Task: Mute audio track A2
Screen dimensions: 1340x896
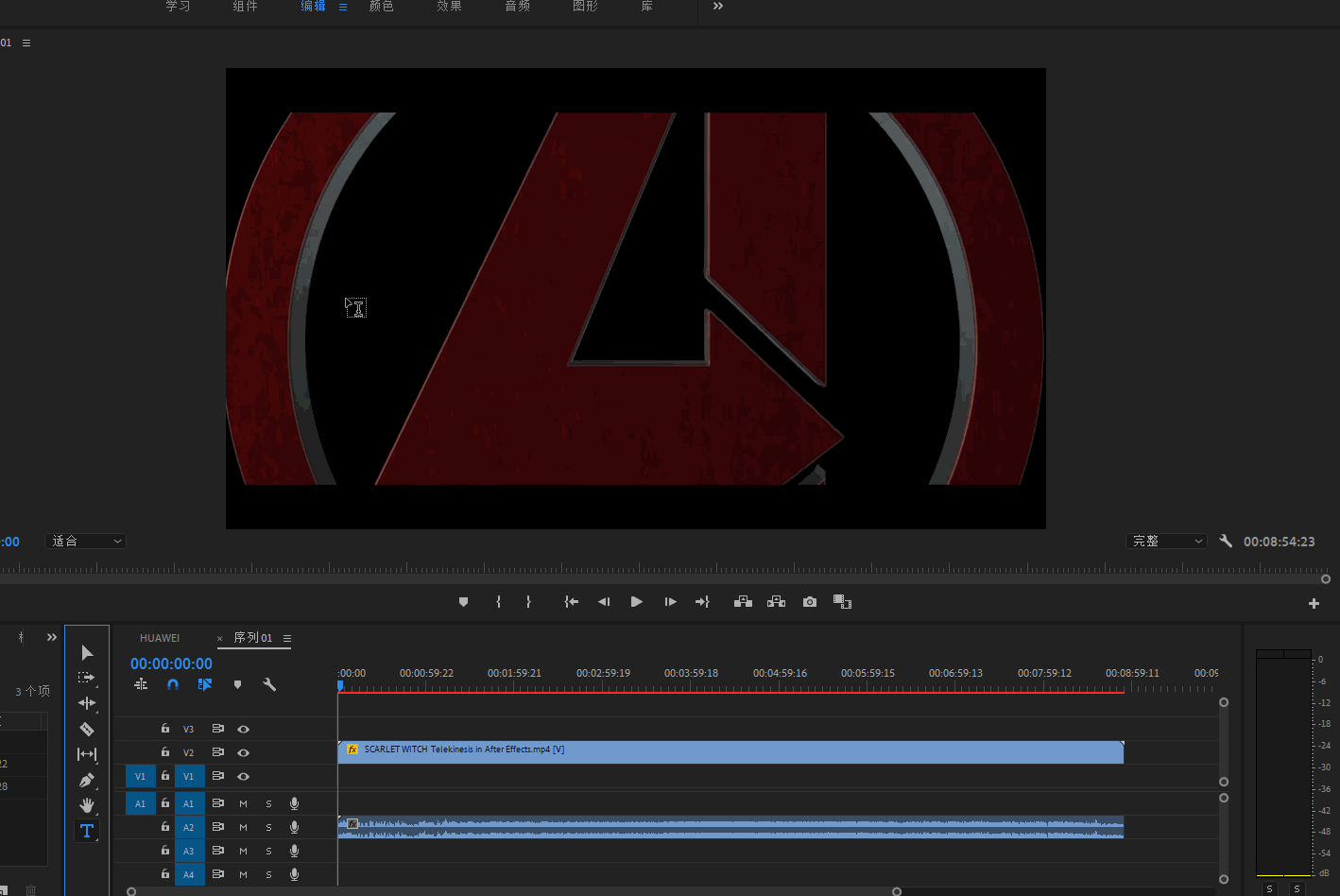Action: coord(243,827)
